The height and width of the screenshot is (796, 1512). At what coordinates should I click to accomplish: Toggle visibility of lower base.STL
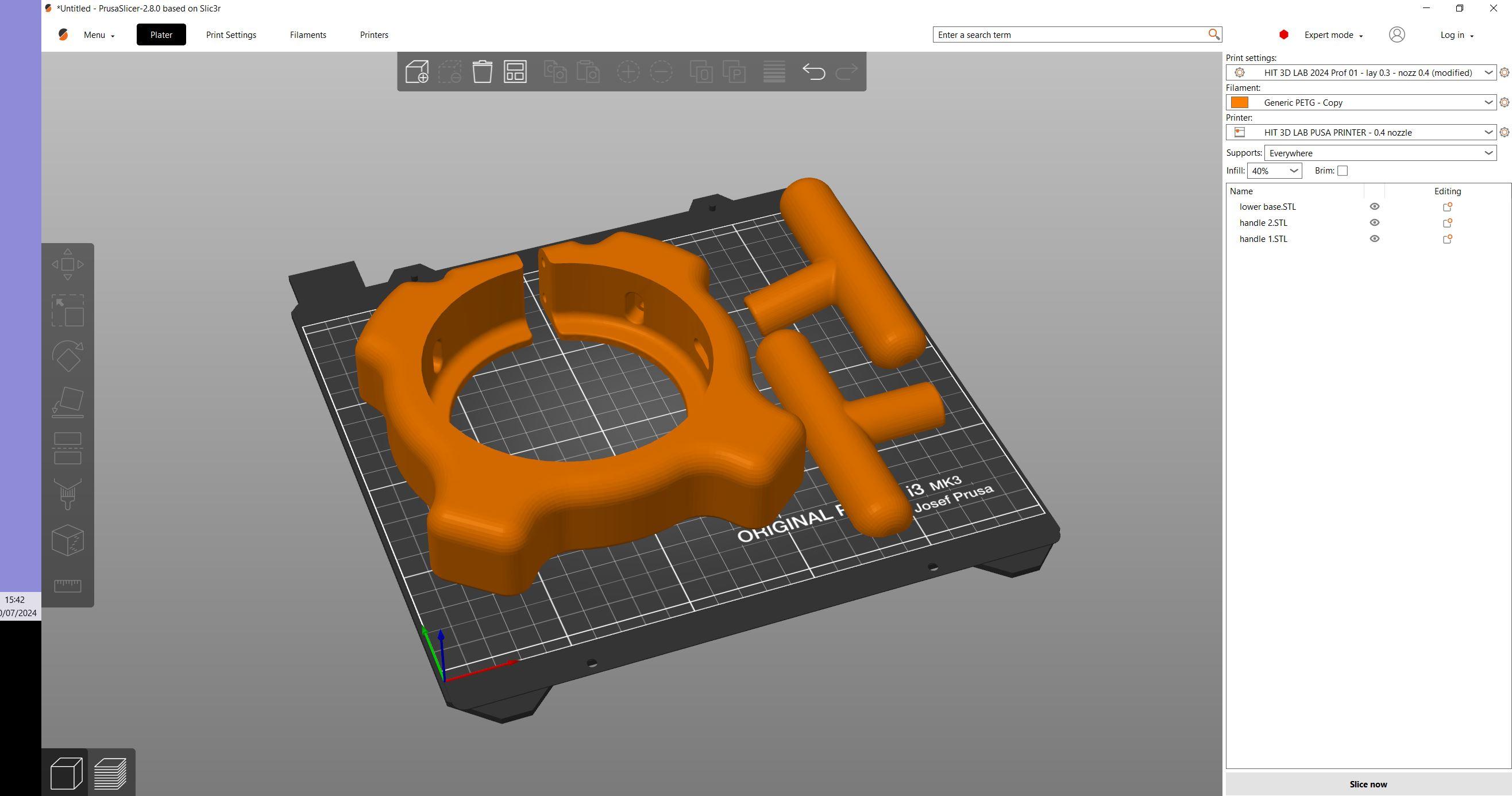point(1374,207)
